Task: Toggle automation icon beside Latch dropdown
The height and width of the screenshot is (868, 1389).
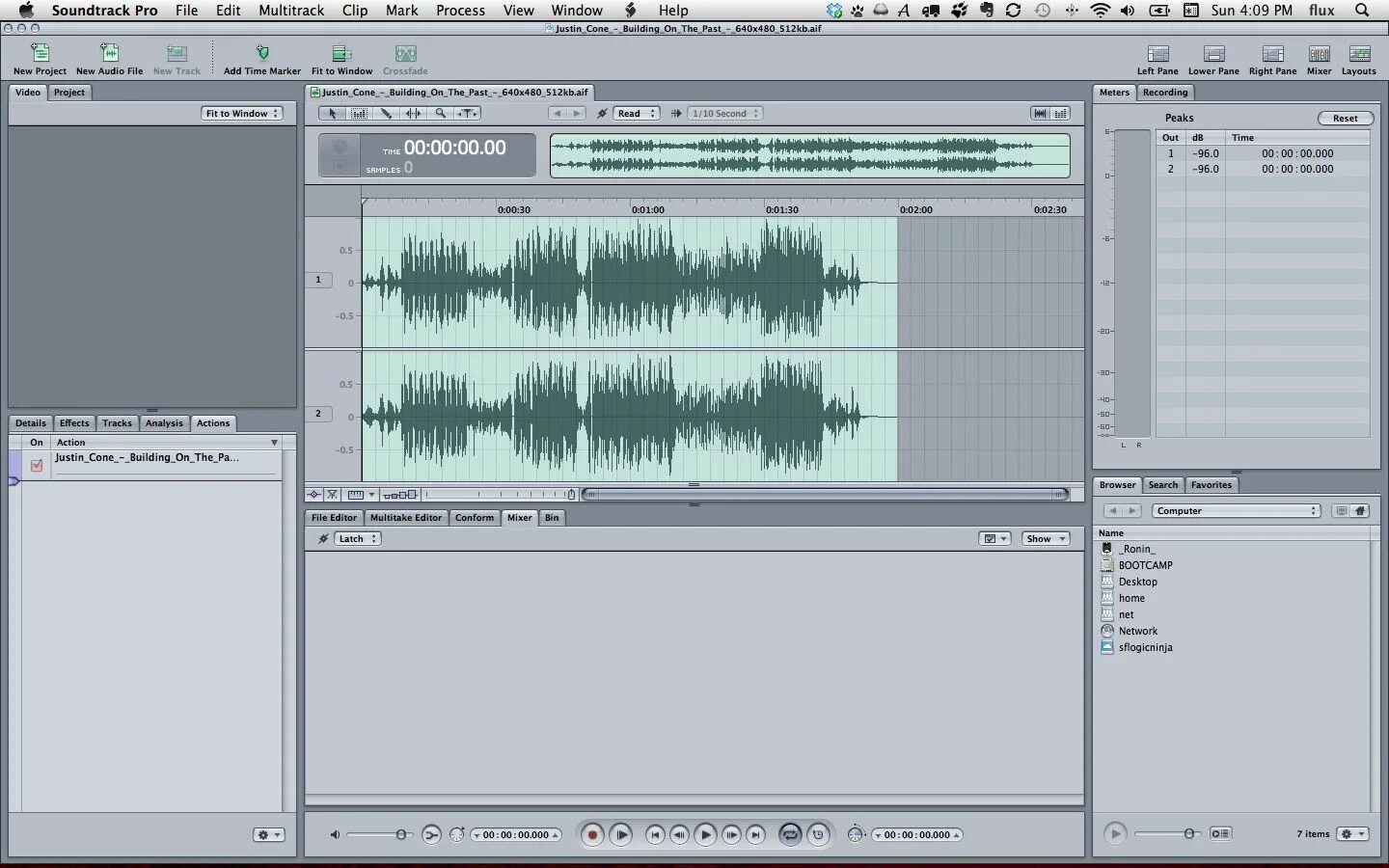Action: pyautogui.click(x=323, y=539)
